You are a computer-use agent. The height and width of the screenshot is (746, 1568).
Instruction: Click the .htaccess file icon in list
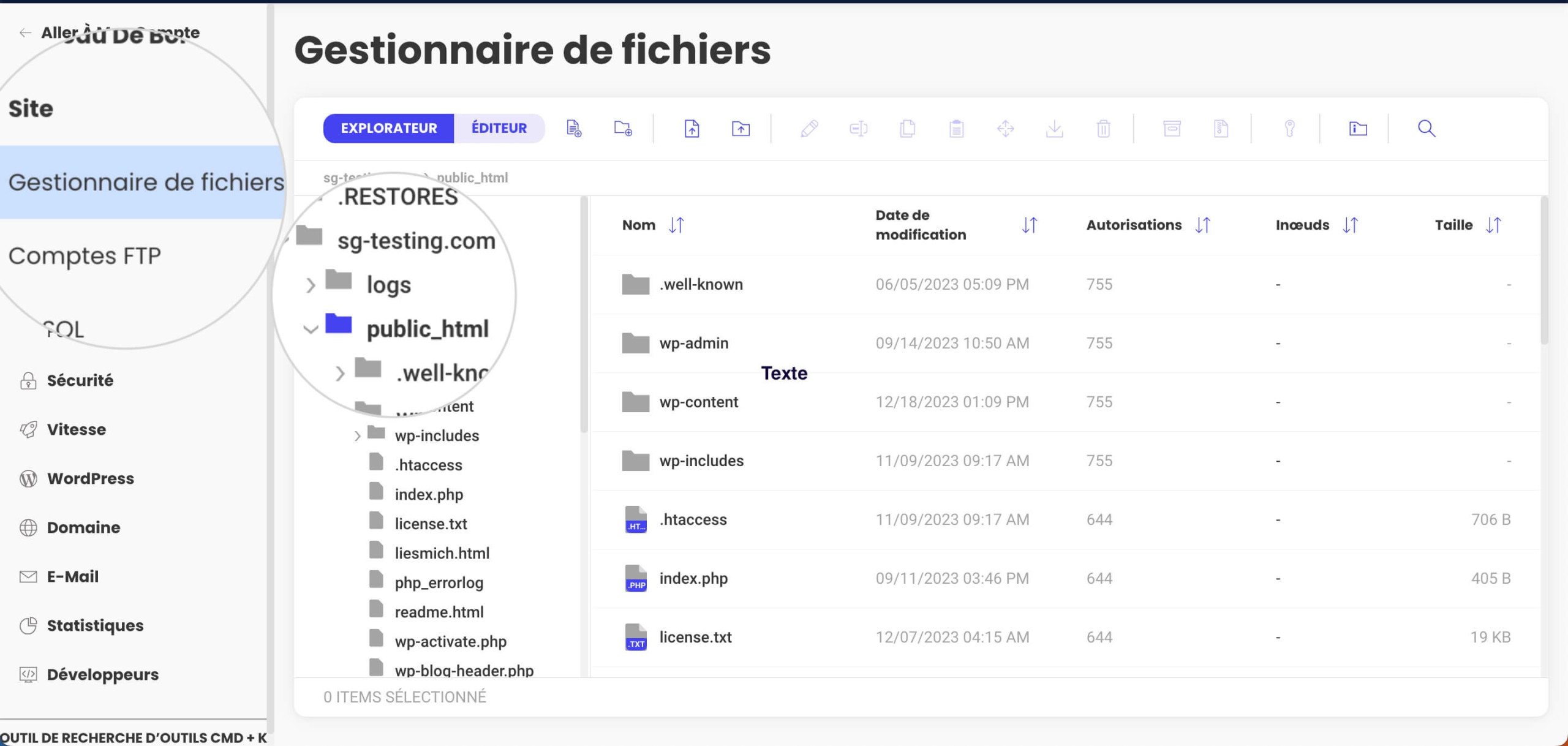636,519
